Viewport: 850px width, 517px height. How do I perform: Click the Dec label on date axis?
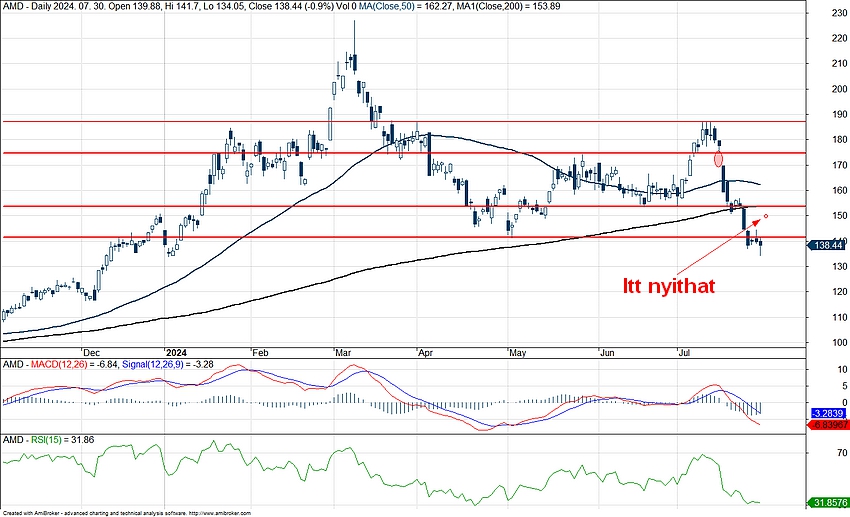click(91, 353)
